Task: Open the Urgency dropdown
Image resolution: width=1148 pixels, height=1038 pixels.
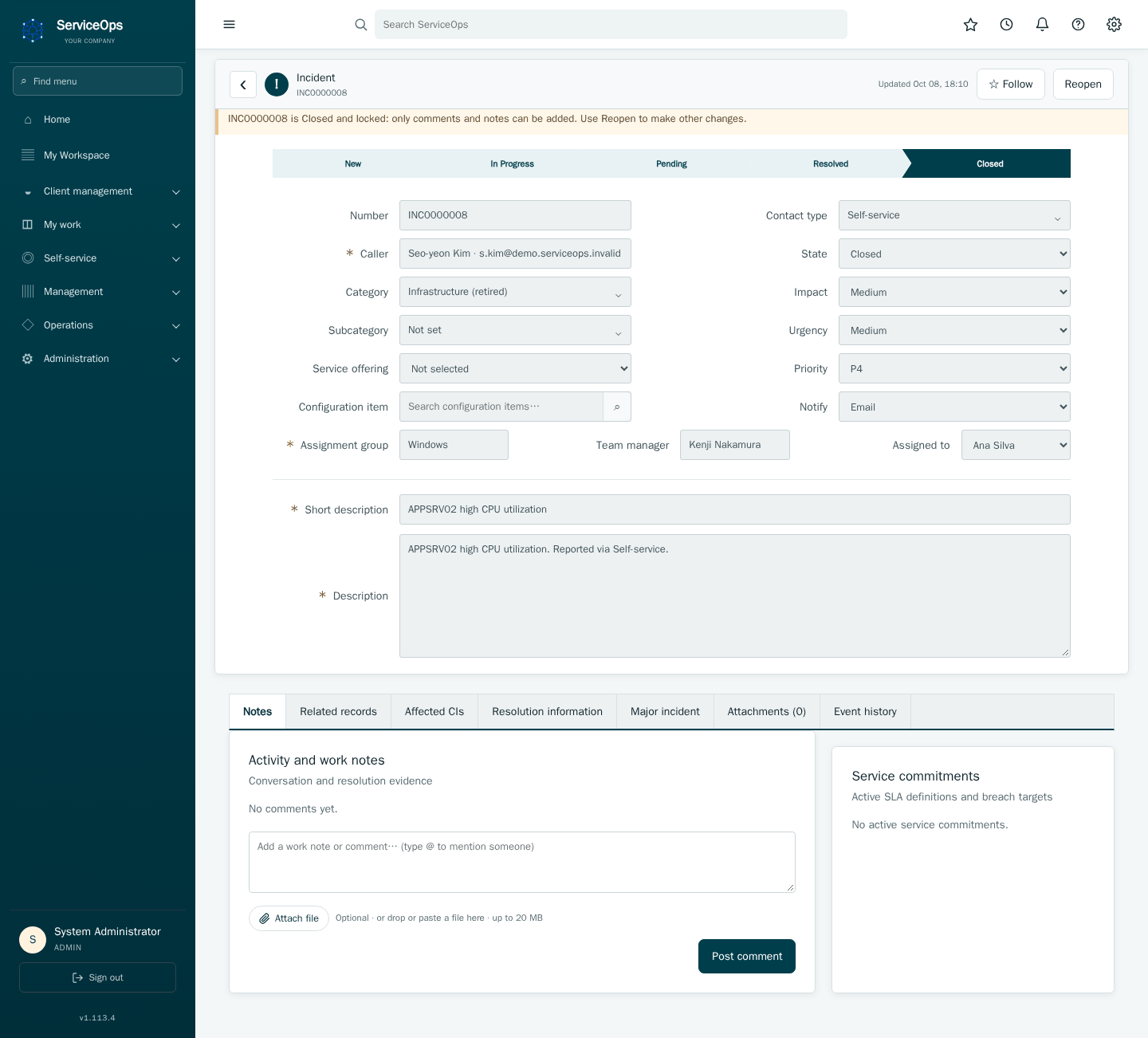Action: tap(954, 330)
